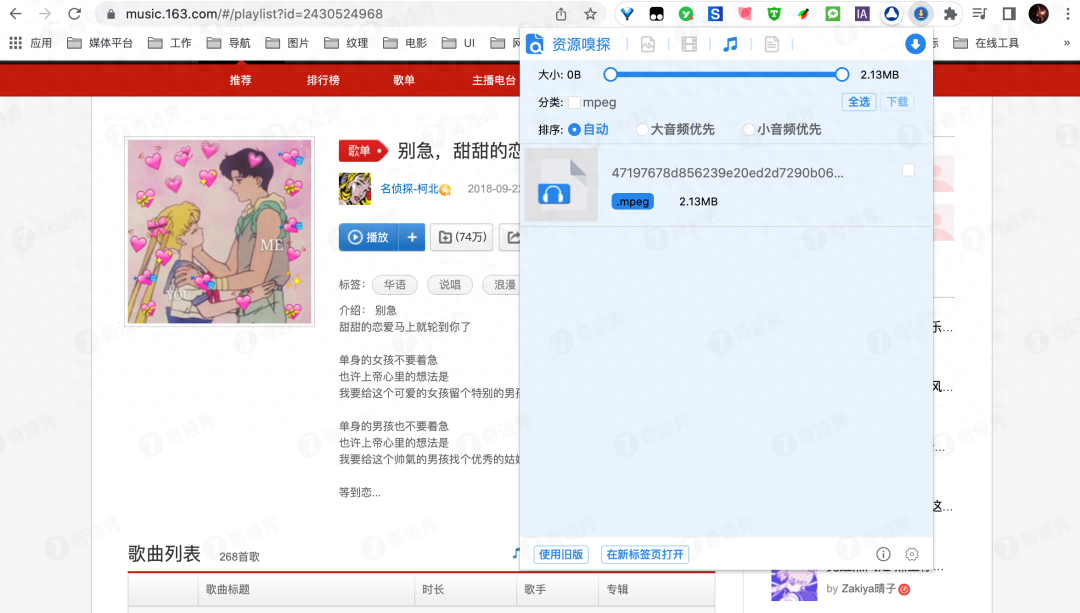Open the 主播电台 navigation tab
1080x613 pixels.
pos(494,80)
